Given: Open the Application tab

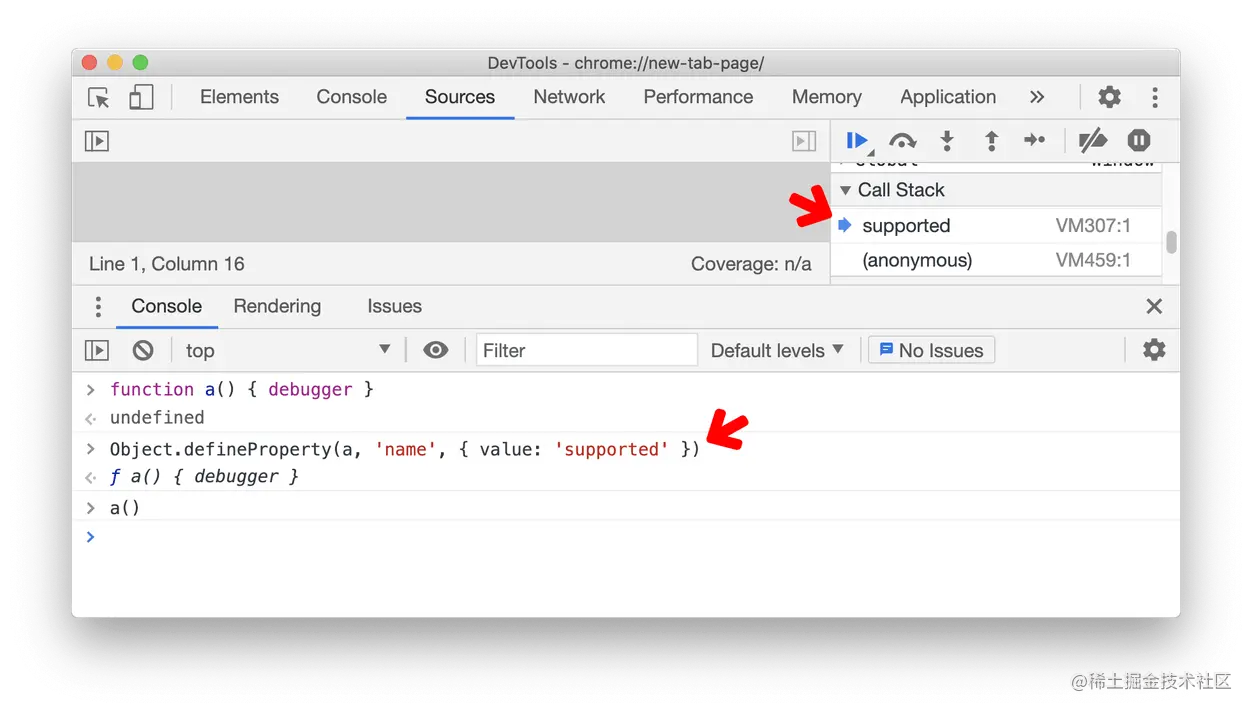Looking at the screenshot, I should 948,97.
